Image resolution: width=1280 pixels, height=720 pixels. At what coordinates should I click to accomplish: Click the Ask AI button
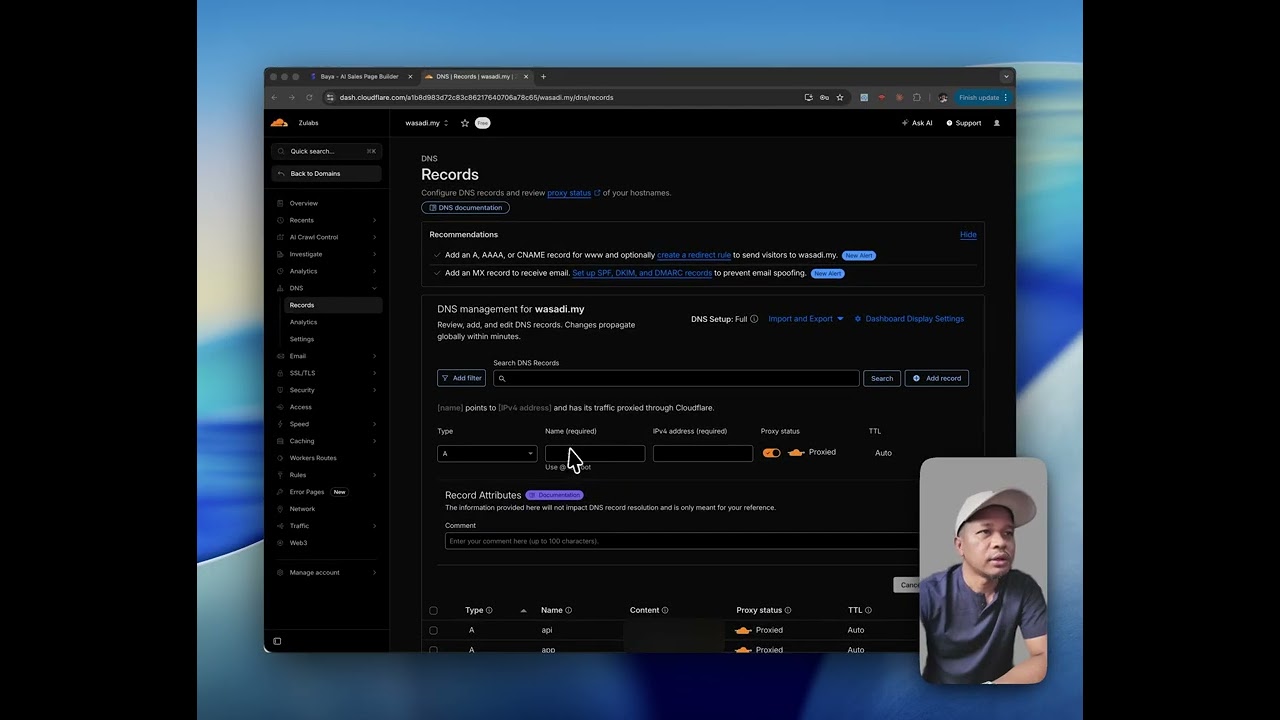click(917, 123)
